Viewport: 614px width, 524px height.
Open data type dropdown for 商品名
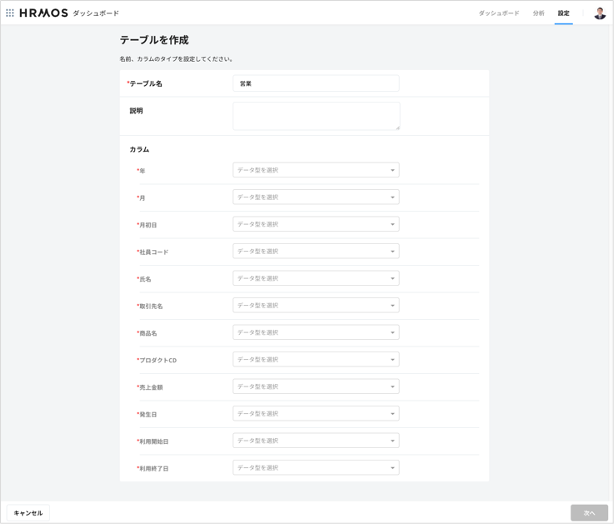pyautogui.click(x=315, y=332)
